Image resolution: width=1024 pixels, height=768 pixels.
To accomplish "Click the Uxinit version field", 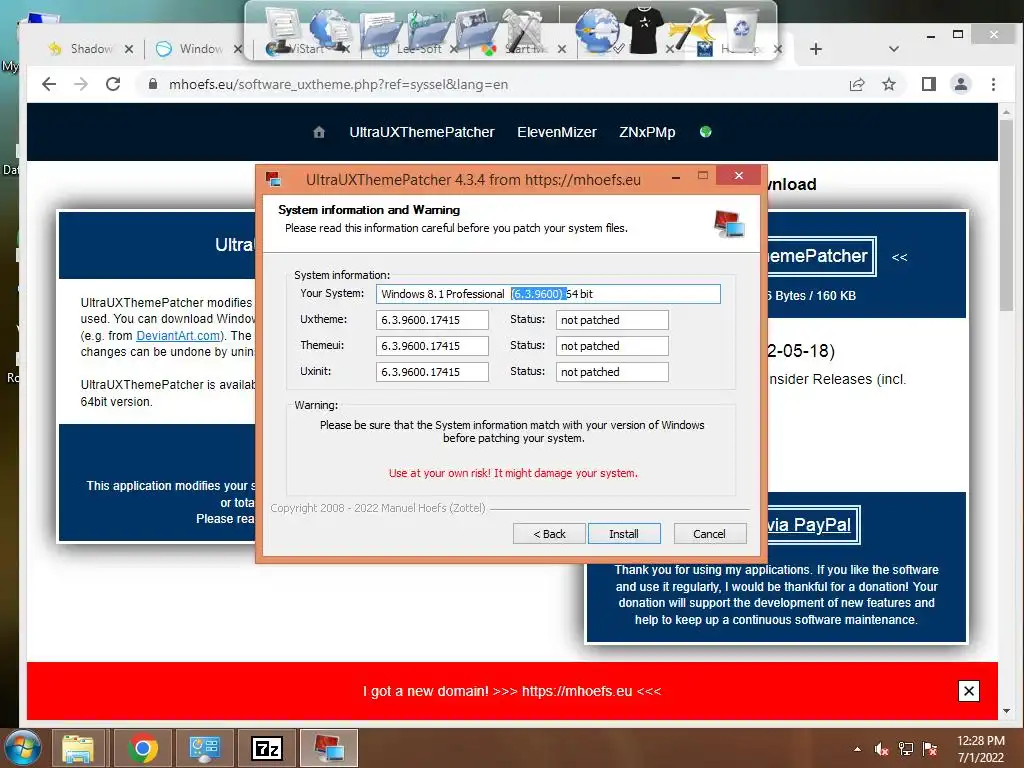I will [x=432, y=372].
